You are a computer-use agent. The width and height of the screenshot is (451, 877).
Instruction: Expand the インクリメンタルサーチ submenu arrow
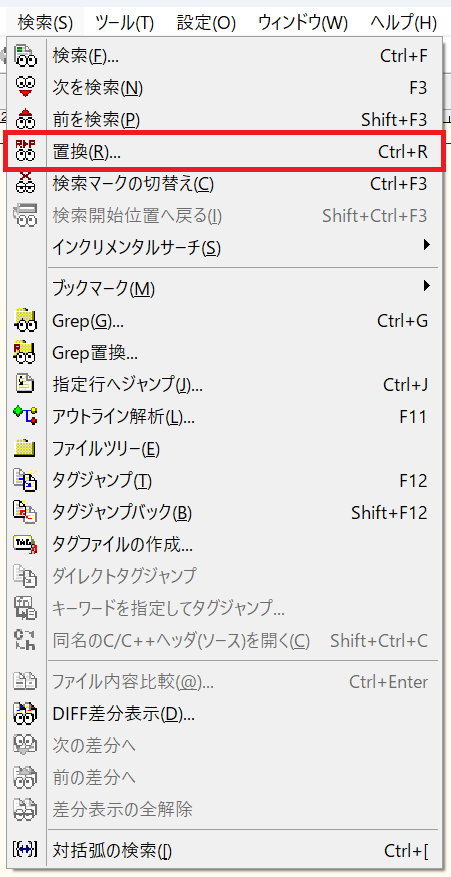(427, 244)
